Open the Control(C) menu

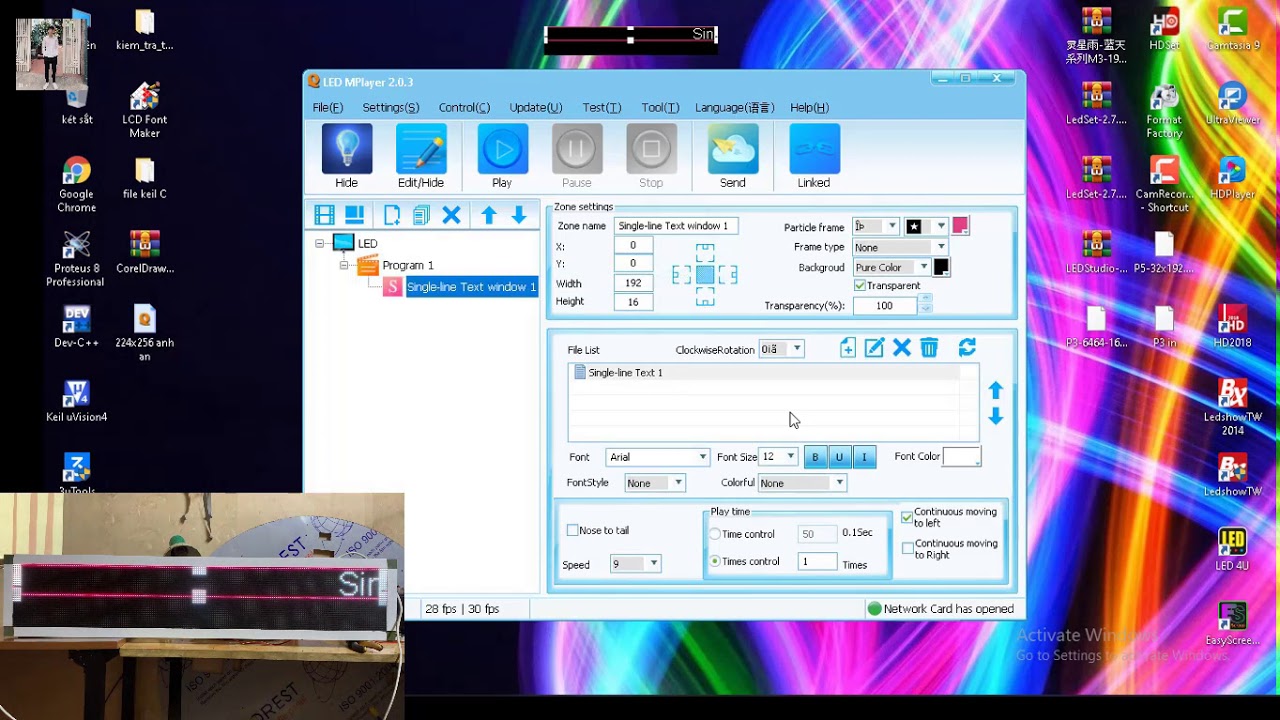[x=464, y=108]
